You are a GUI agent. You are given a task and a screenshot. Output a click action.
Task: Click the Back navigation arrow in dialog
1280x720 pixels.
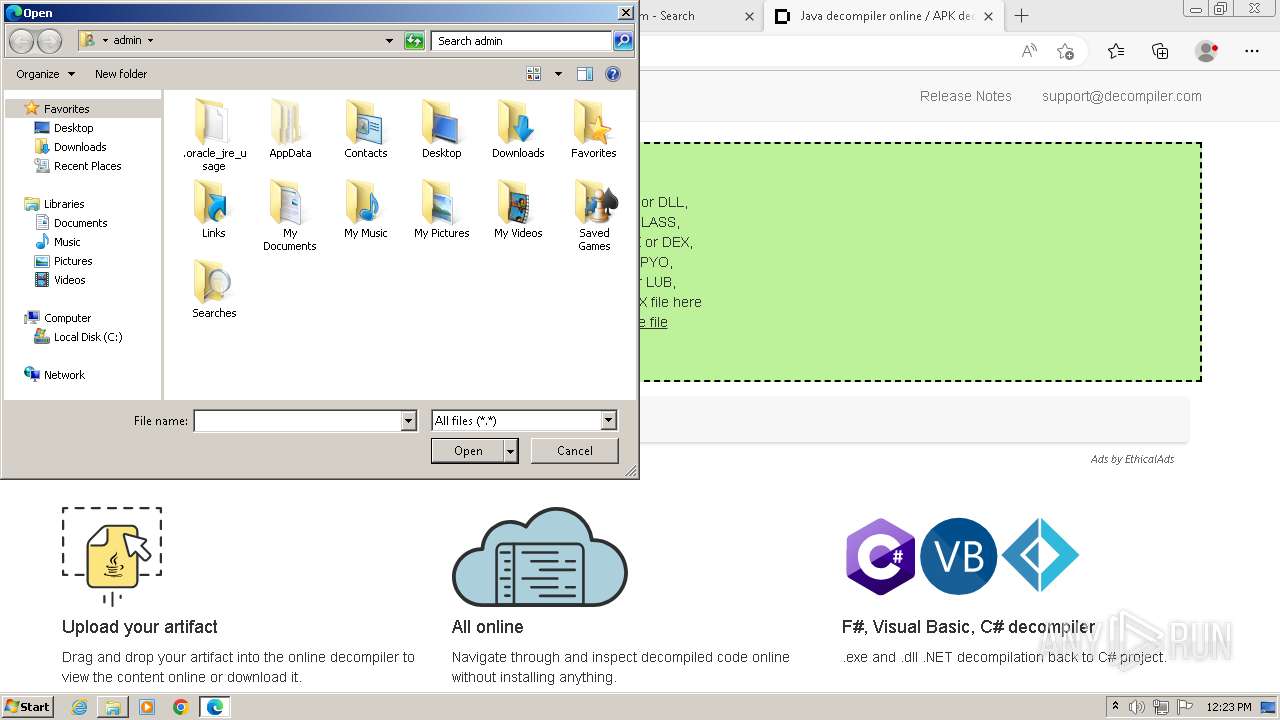pyautogui.click(x=22, y=41)
